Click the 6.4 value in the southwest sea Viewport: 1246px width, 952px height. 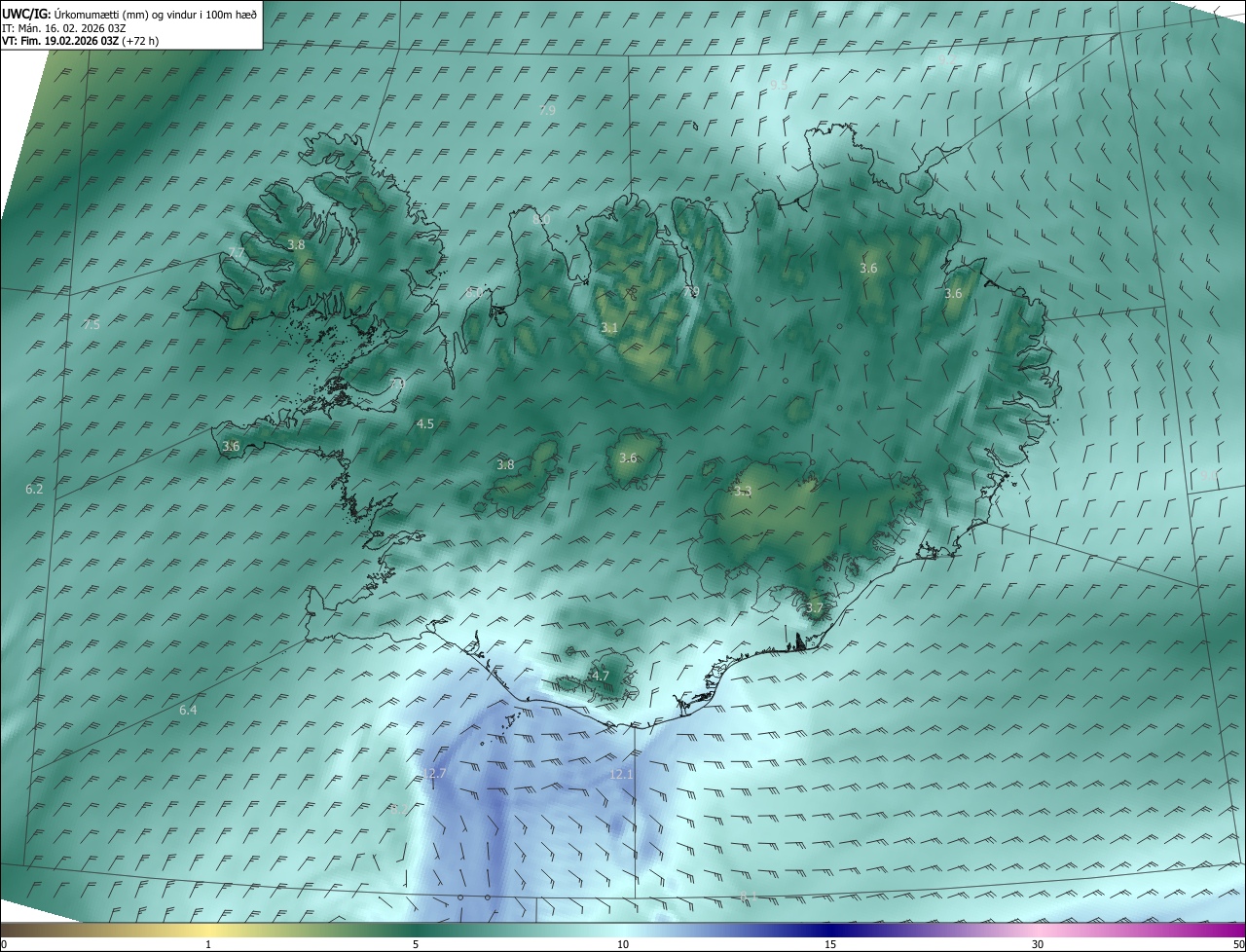[188, 710]
